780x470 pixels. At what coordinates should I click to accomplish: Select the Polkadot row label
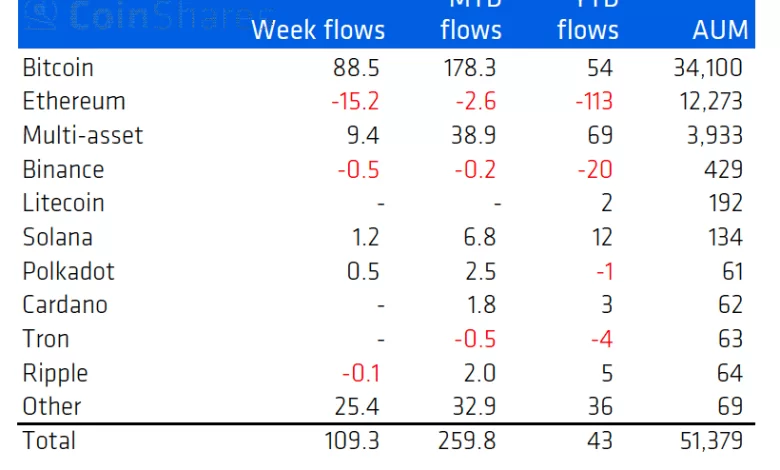click(x=68, y=271)
